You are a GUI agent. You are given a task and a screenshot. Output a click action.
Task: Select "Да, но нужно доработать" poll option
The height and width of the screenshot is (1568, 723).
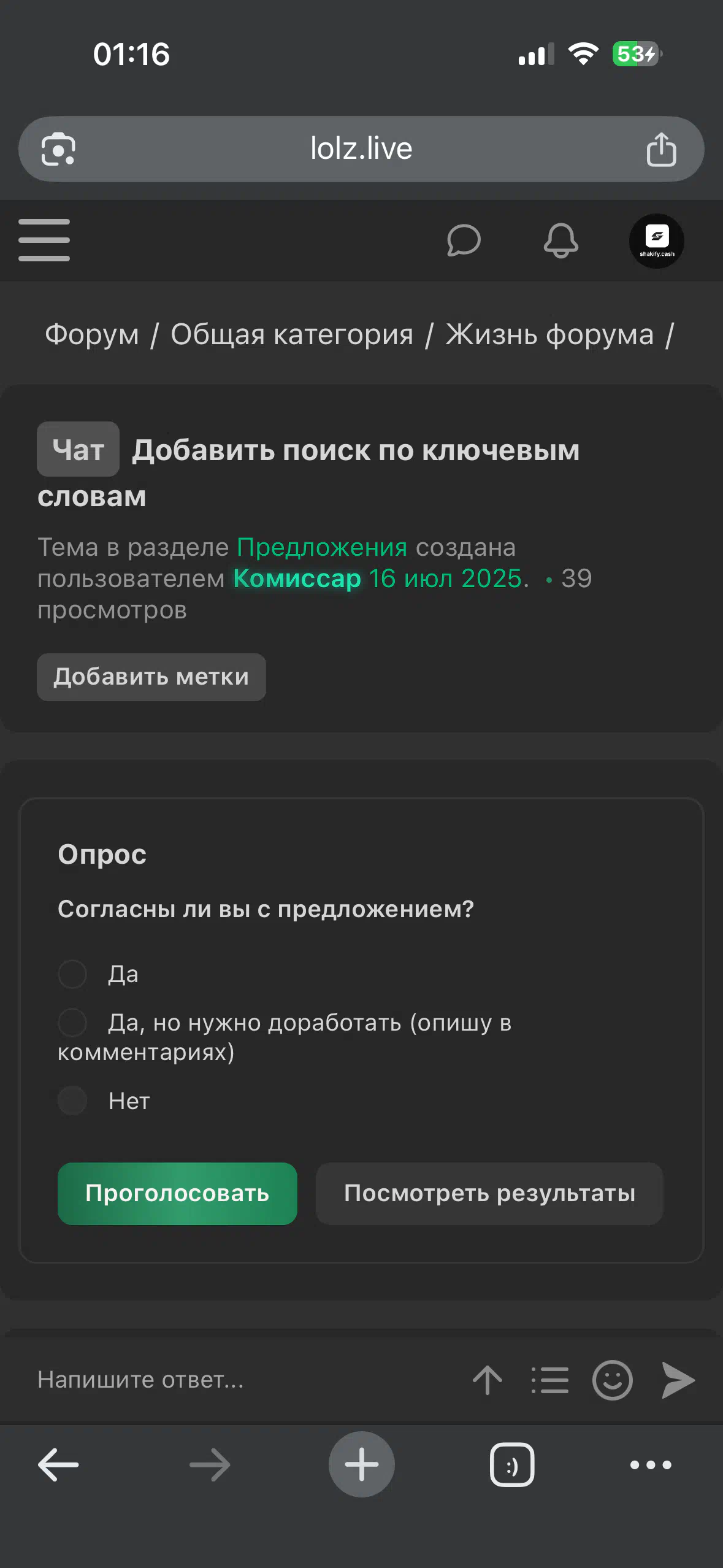click(x=72, y=1023)
